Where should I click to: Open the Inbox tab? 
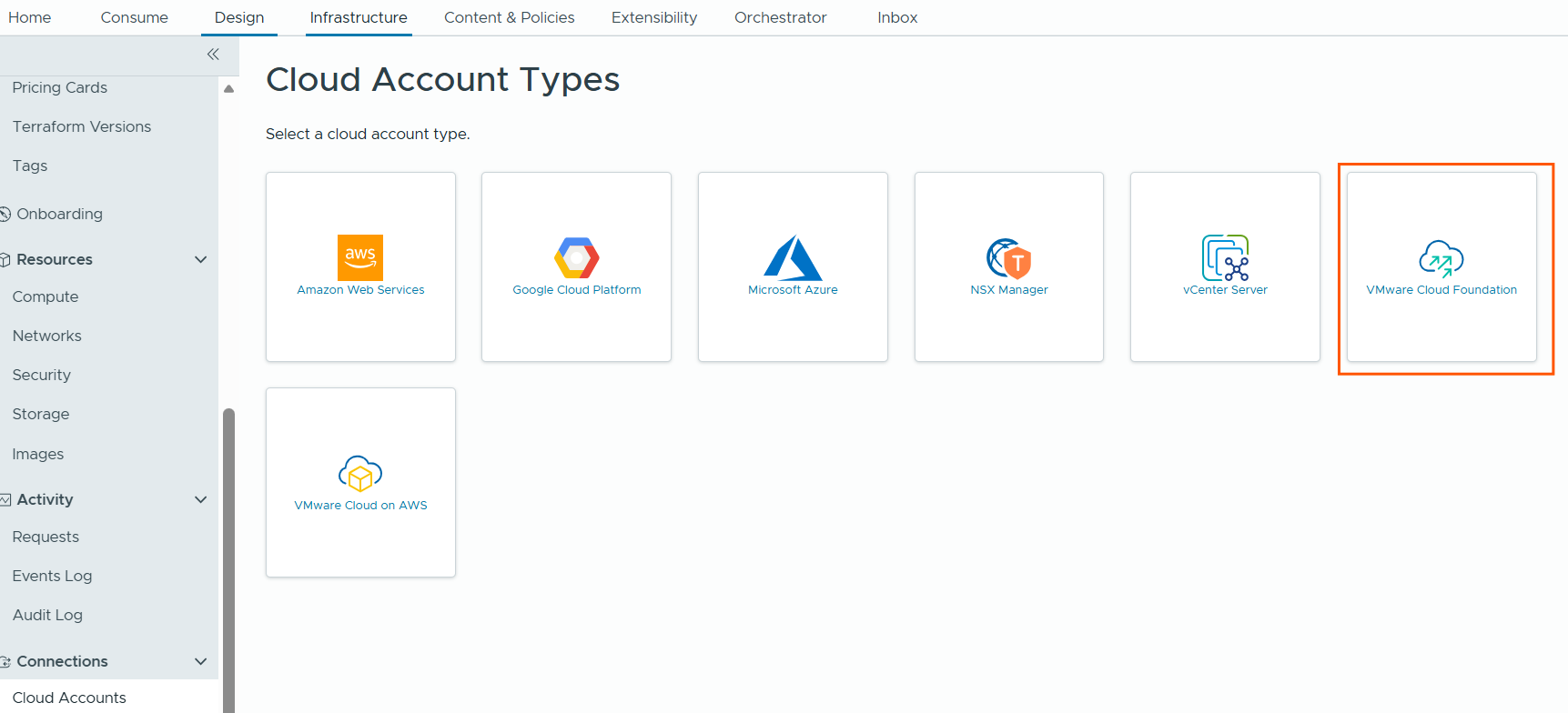pyautogui.click(x=896, y=17)
